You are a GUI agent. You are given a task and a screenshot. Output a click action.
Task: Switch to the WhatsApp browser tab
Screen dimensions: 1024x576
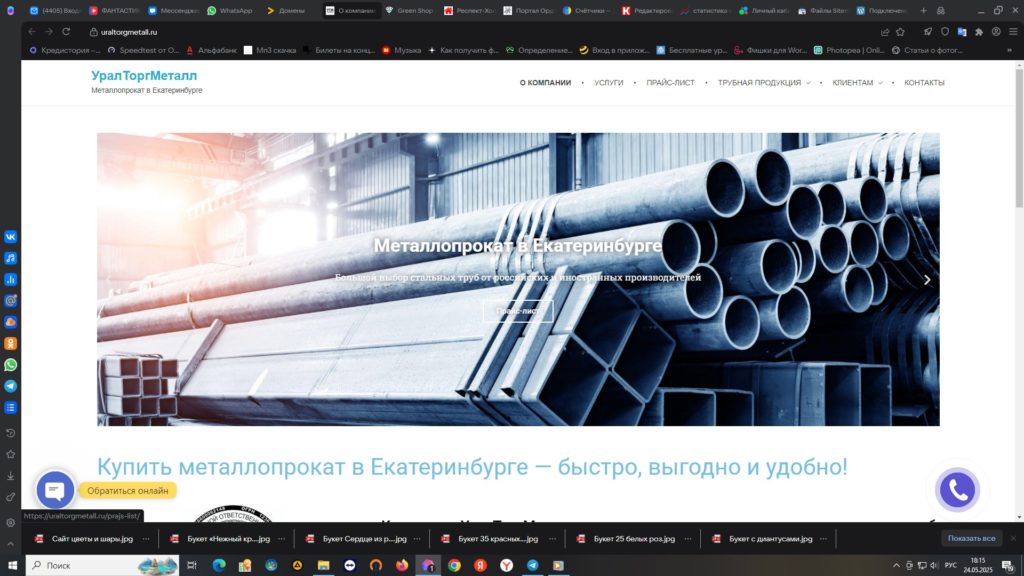[x=230, y=10]
